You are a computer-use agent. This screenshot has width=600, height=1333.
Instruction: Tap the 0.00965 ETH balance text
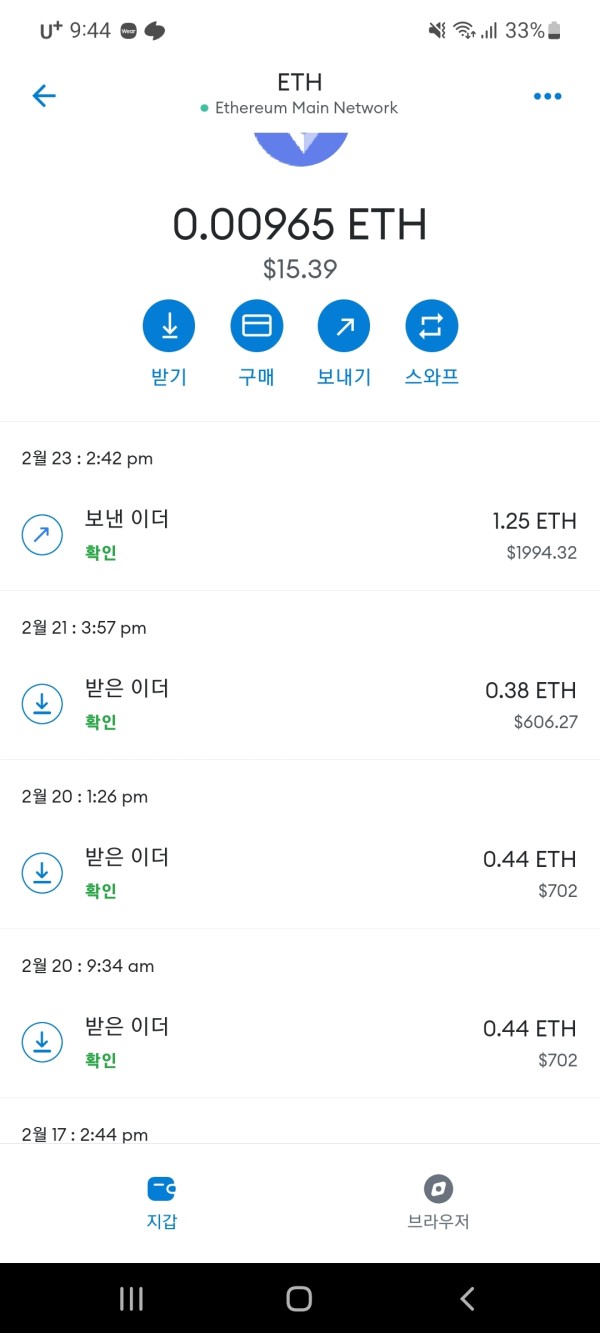coord(300,224)
